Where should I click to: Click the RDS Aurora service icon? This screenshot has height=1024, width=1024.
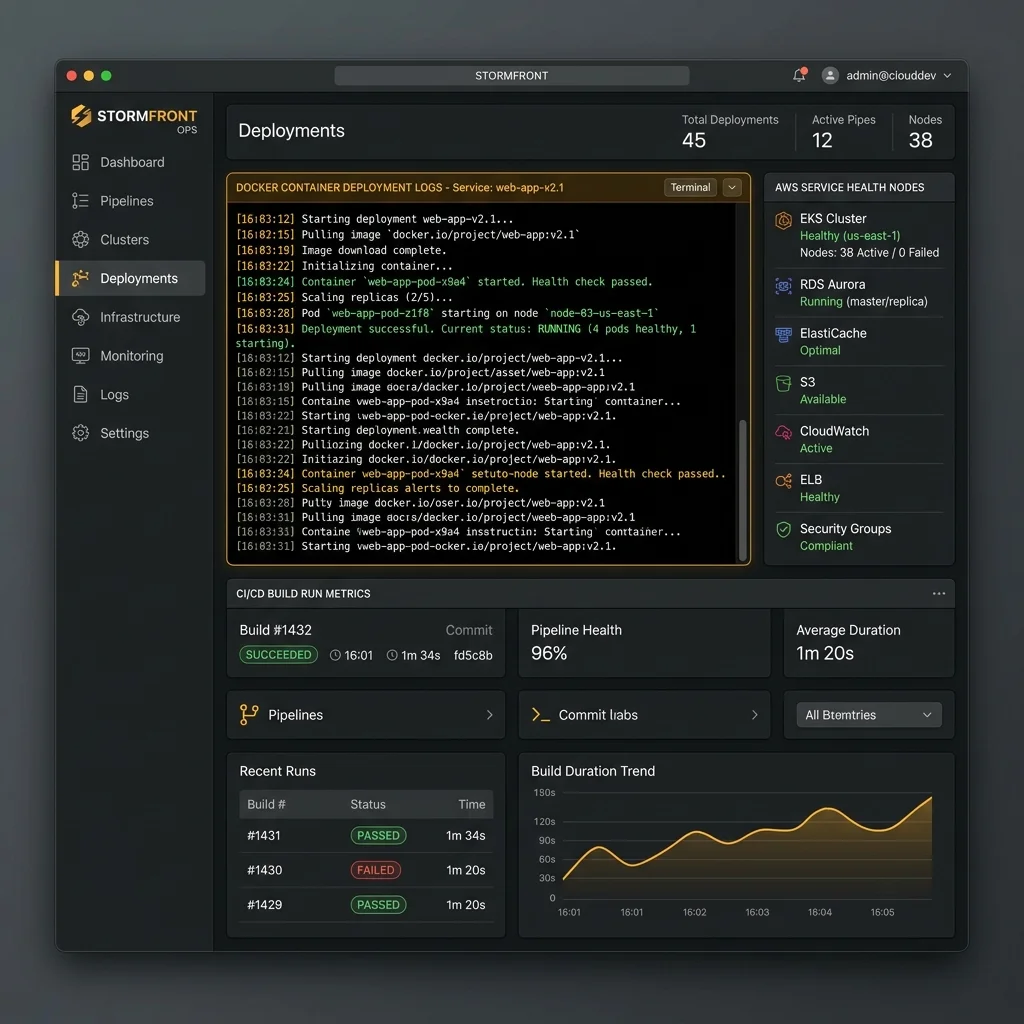(784, 286)
